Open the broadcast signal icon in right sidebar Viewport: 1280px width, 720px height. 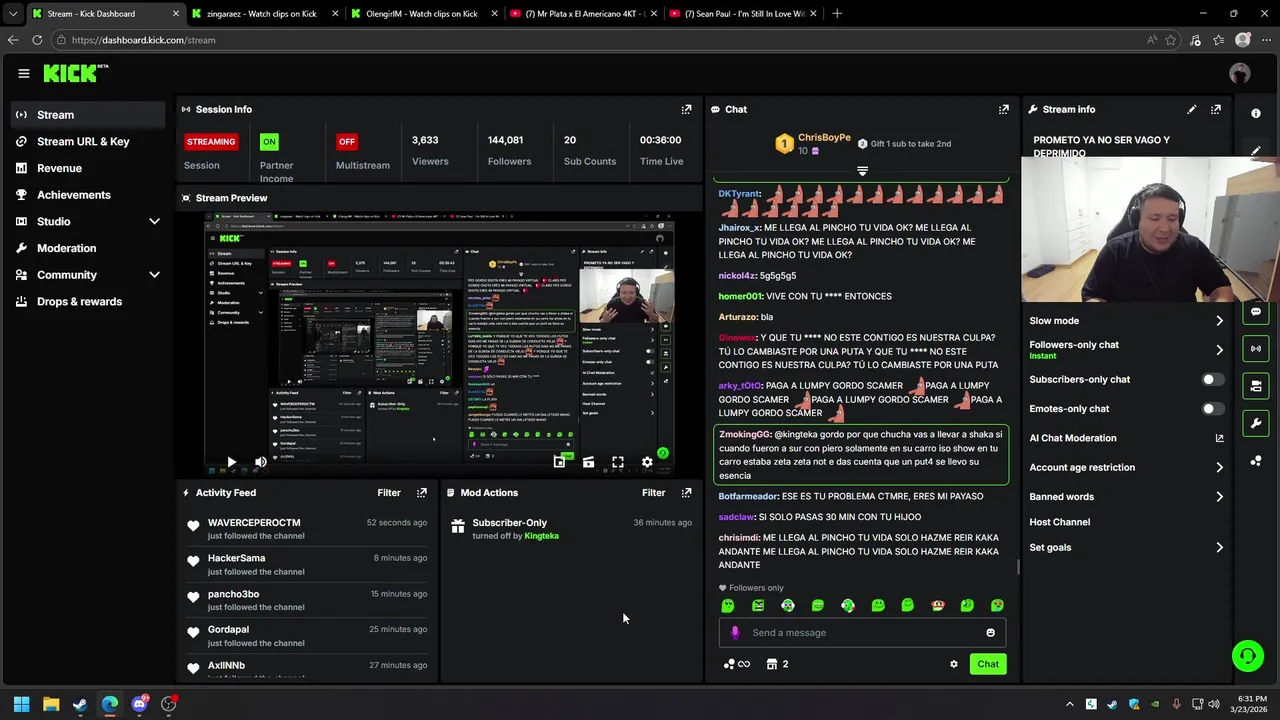click(1256, 348)
